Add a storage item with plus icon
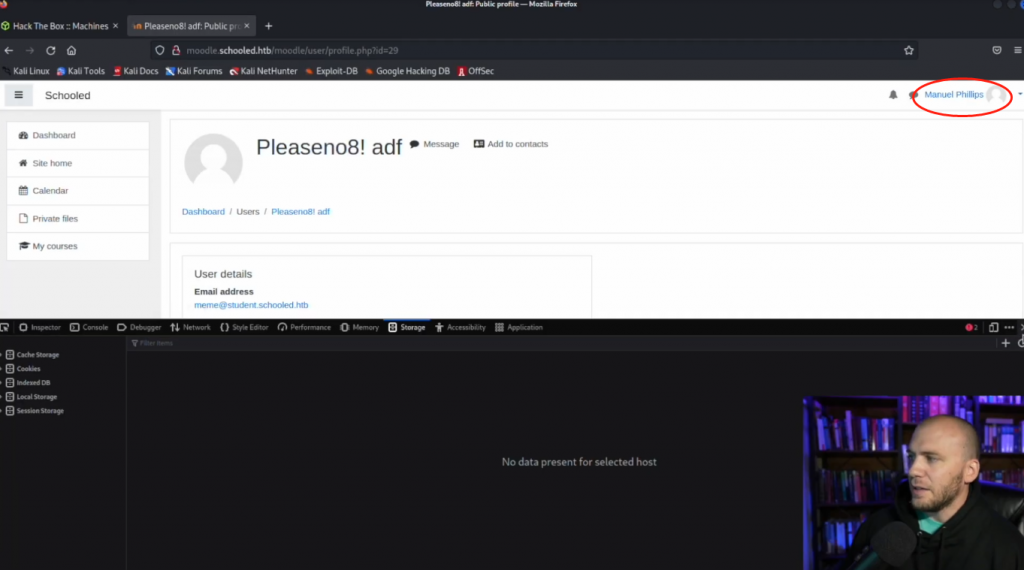 point(1006,343)
